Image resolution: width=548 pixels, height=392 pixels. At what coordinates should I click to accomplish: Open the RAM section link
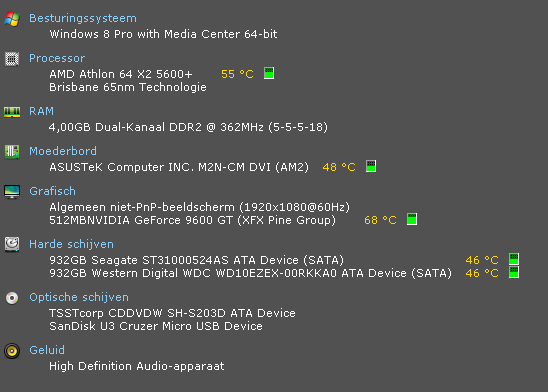[x=42, y=111]
